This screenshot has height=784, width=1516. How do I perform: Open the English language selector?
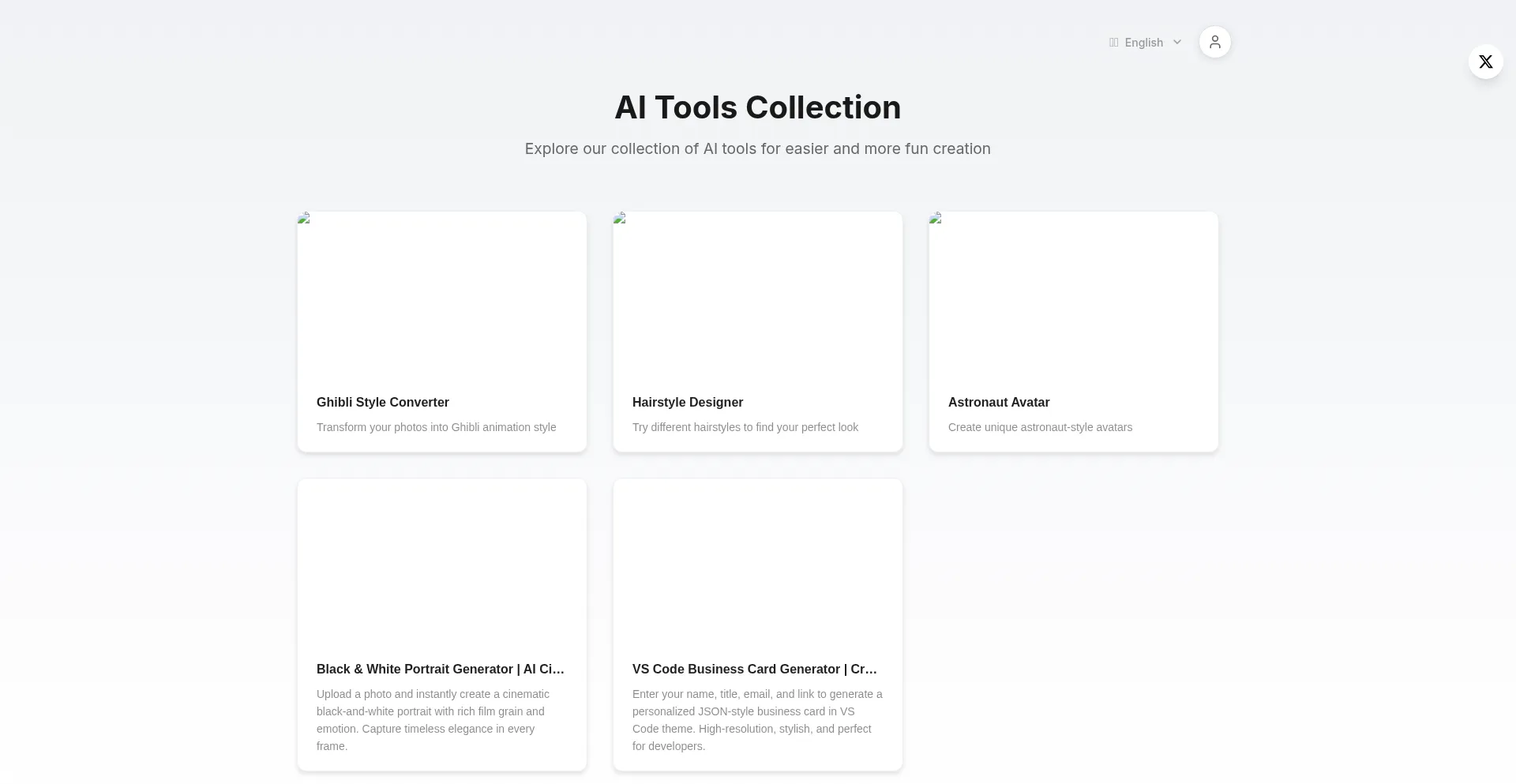pyautogui.click(x=1143, y=43)
